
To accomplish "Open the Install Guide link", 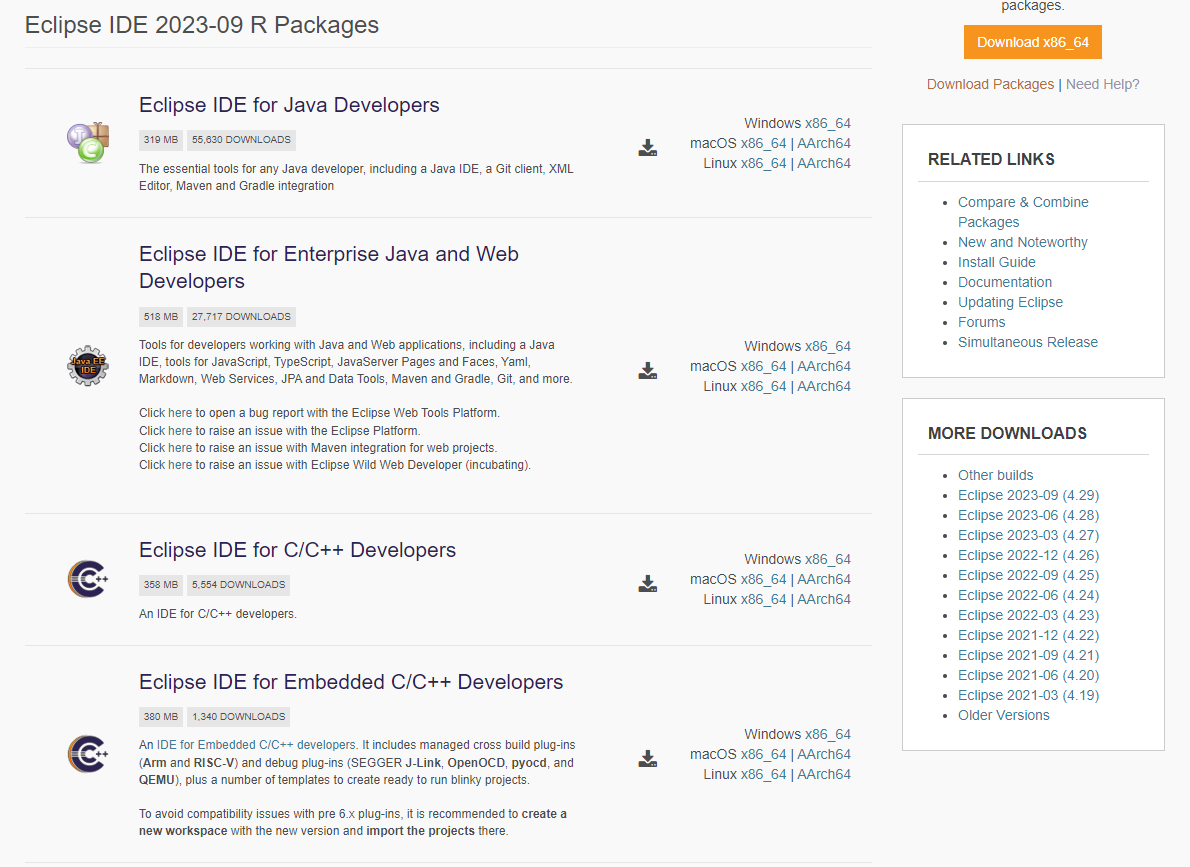I will click(x=996, y=262).
